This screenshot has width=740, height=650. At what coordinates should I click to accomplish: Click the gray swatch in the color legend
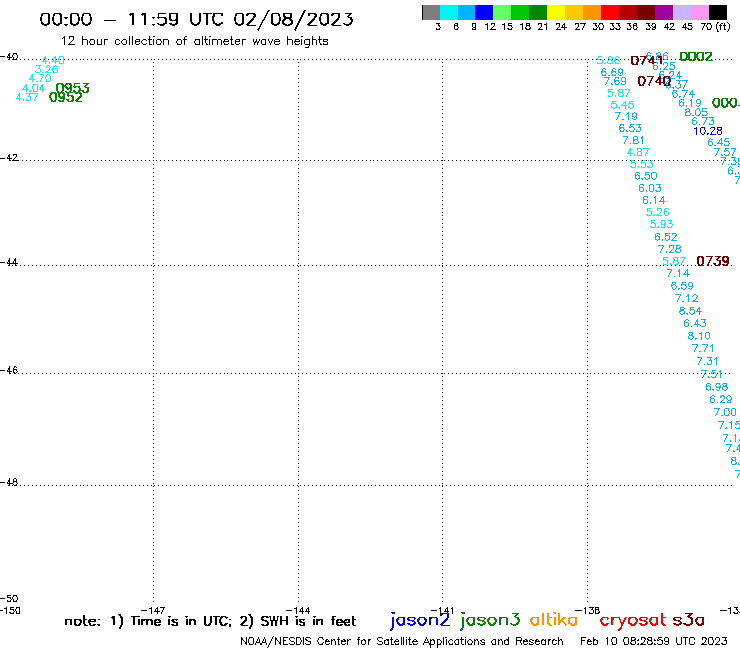click(x=431, y=12)
